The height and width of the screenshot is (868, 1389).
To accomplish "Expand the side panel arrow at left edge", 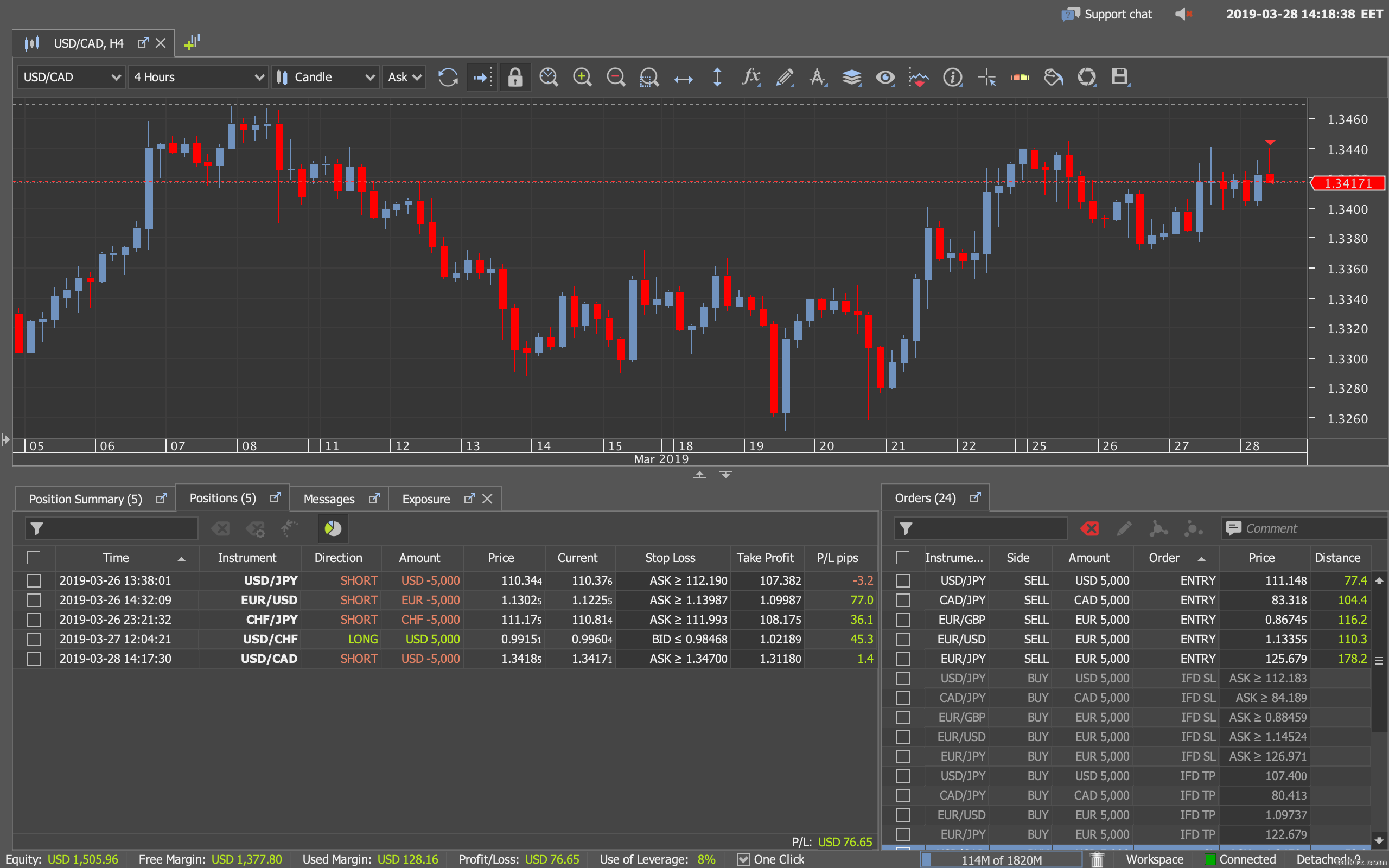I will pyautogui.click(x=6, y=440).
